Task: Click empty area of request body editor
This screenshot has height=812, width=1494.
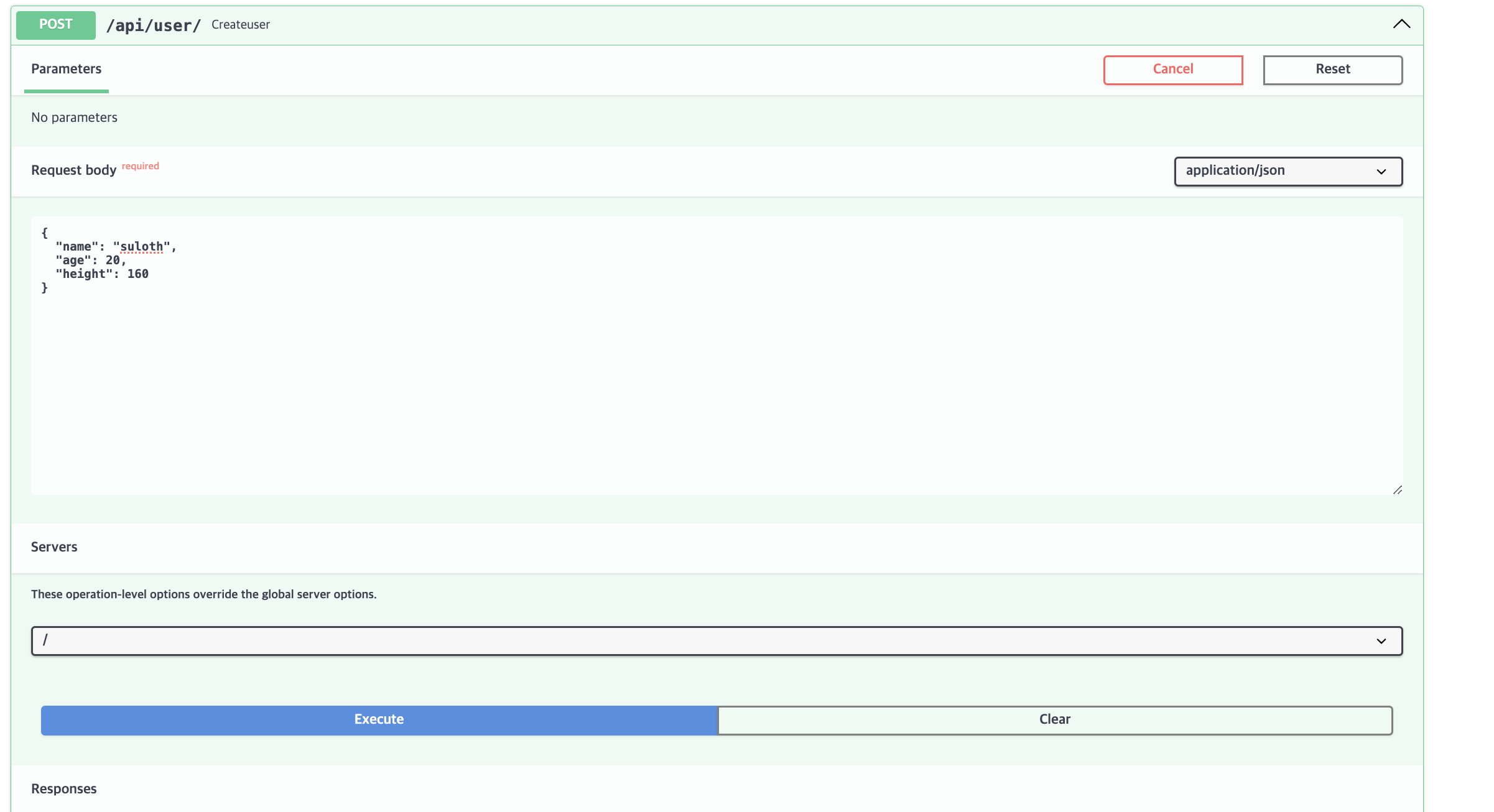Action: pyautogui.click(x=717, y=385)
